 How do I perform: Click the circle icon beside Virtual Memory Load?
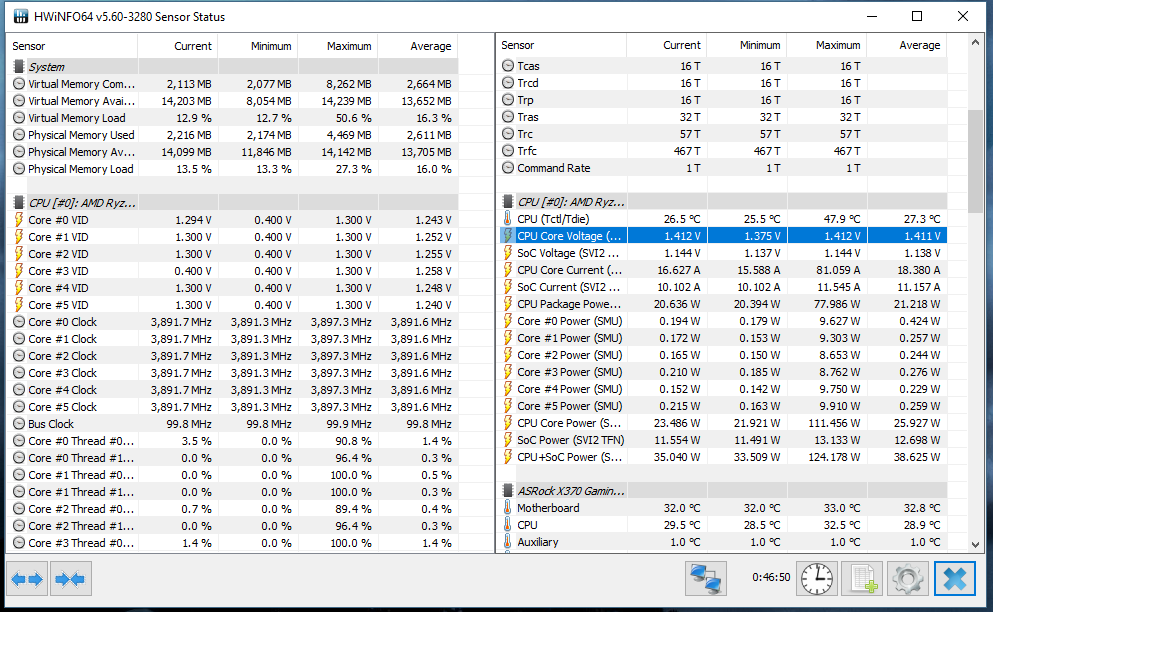click(19, 118)
